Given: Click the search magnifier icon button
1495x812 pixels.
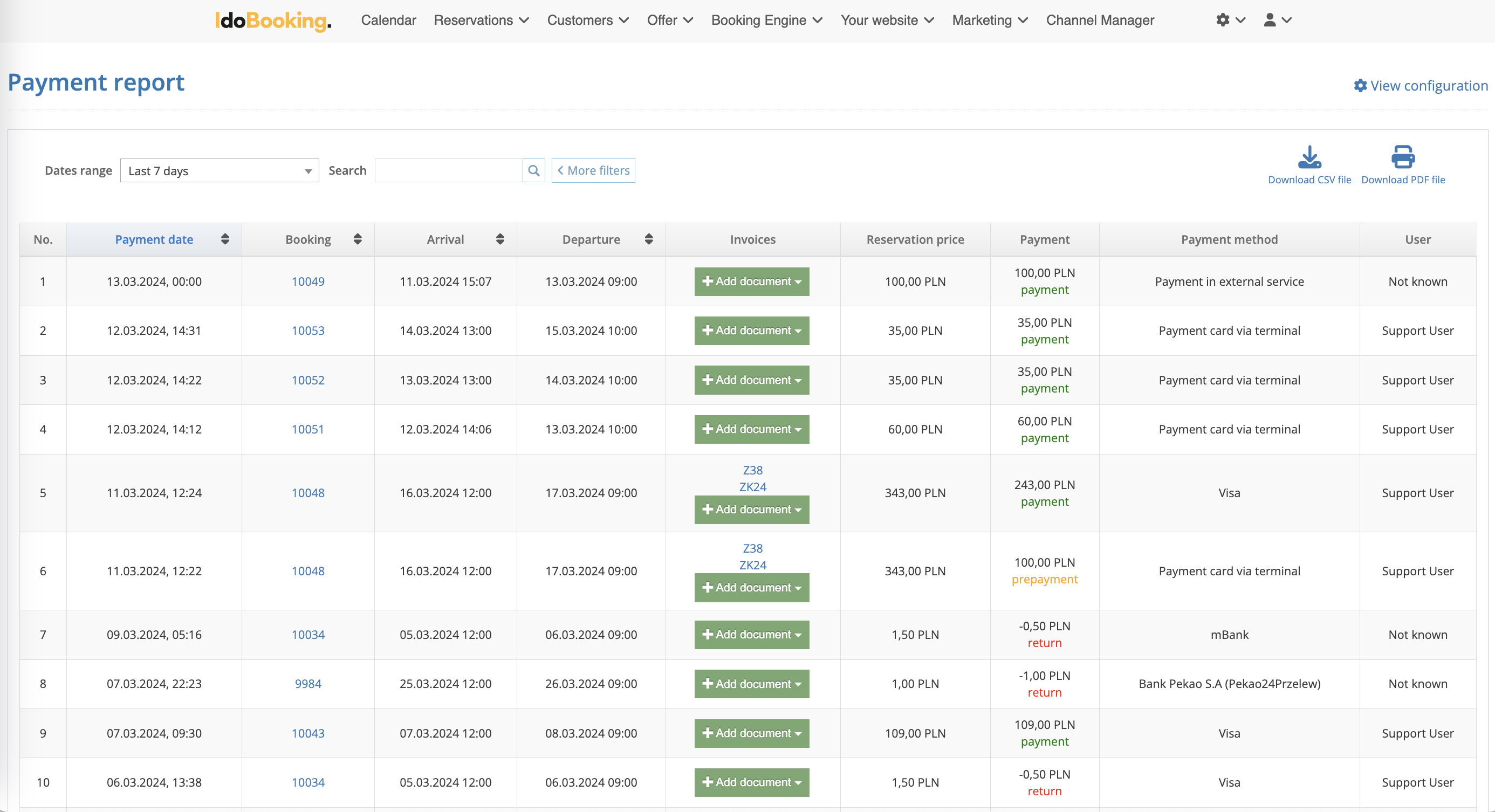Looking at the screenshot, I should click(533, 170).
